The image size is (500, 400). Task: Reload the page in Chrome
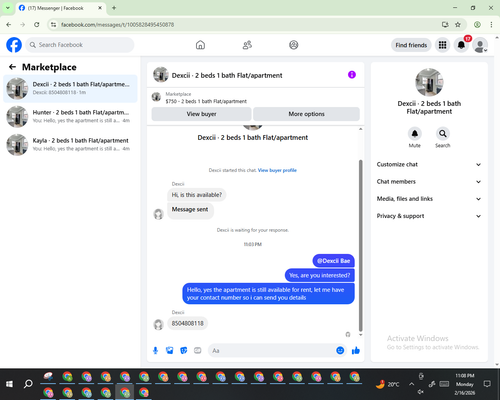click(37, 24)
